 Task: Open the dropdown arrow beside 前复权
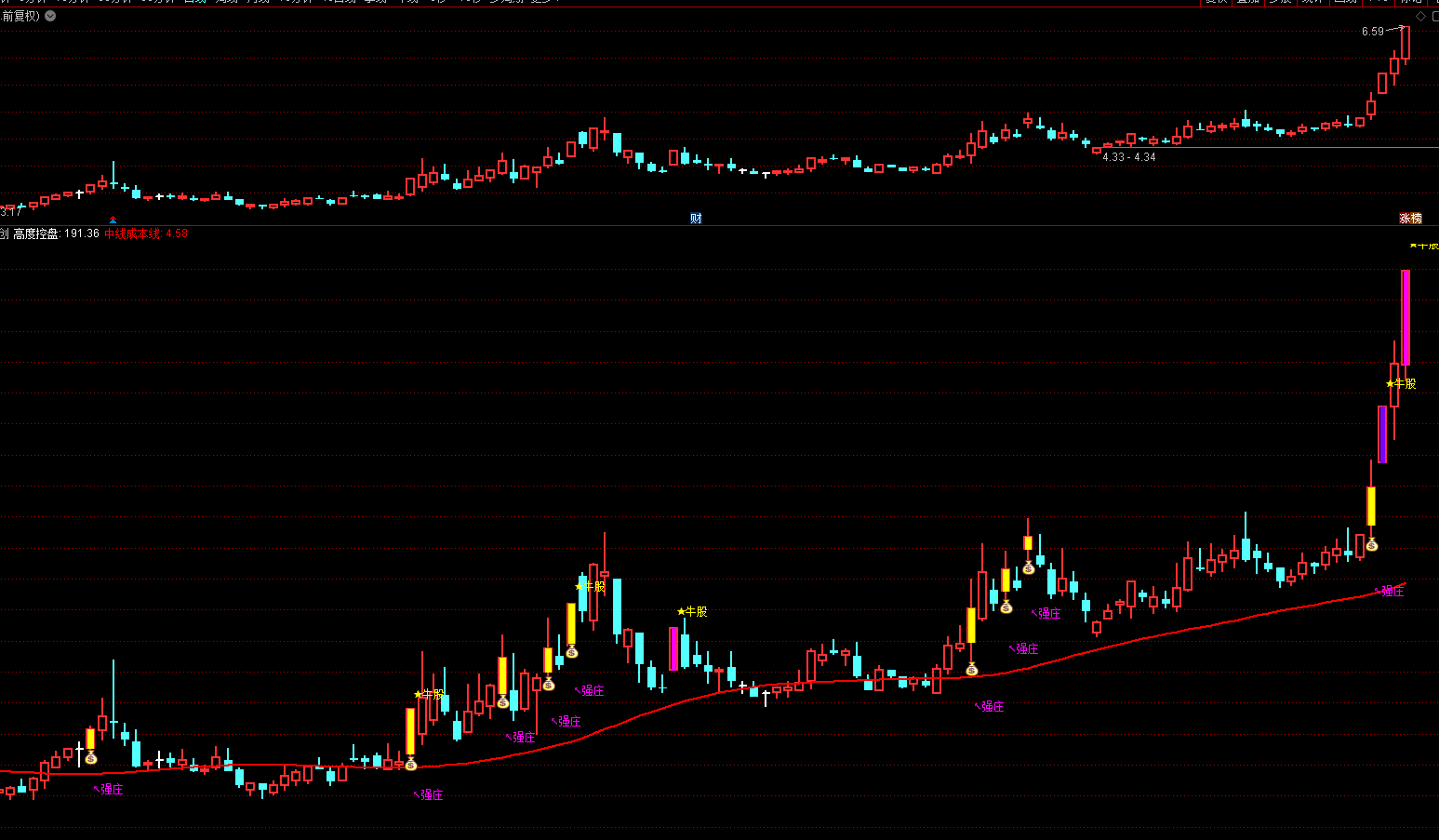click(x=50, y=16)
